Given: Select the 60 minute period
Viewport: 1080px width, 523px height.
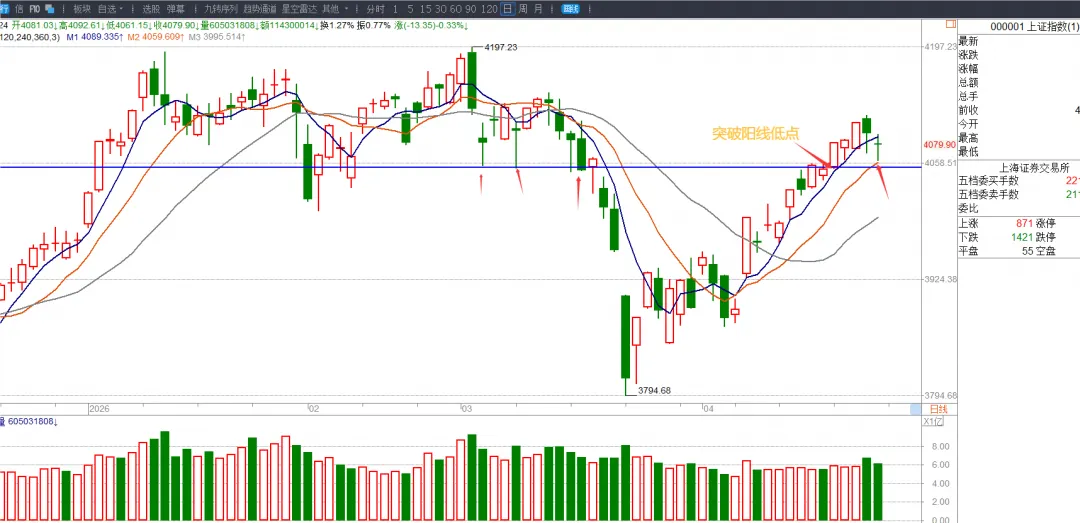Looking at the screenshot, I should click(x=455, y=9).
